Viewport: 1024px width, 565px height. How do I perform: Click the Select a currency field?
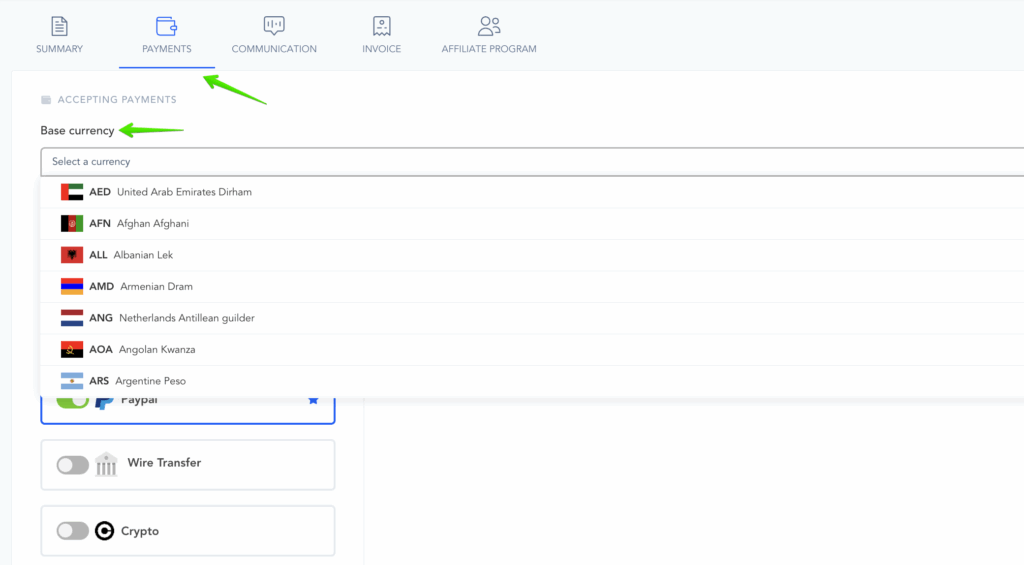[x=530, y=161]
